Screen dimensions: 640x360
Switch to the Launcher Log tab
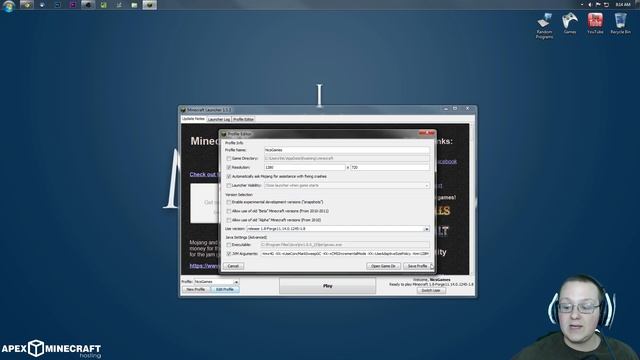(x=219, y=119)
